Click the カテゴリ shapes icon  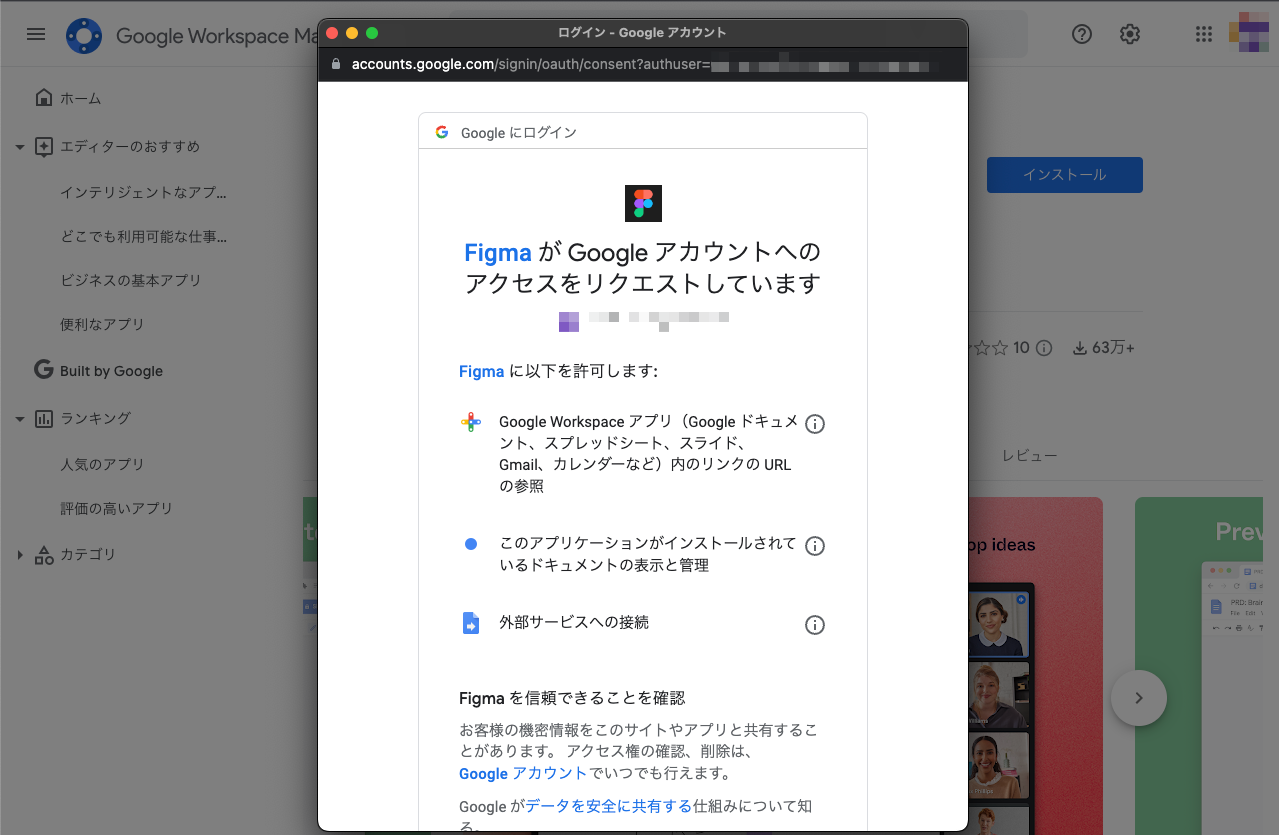(43, 555)
